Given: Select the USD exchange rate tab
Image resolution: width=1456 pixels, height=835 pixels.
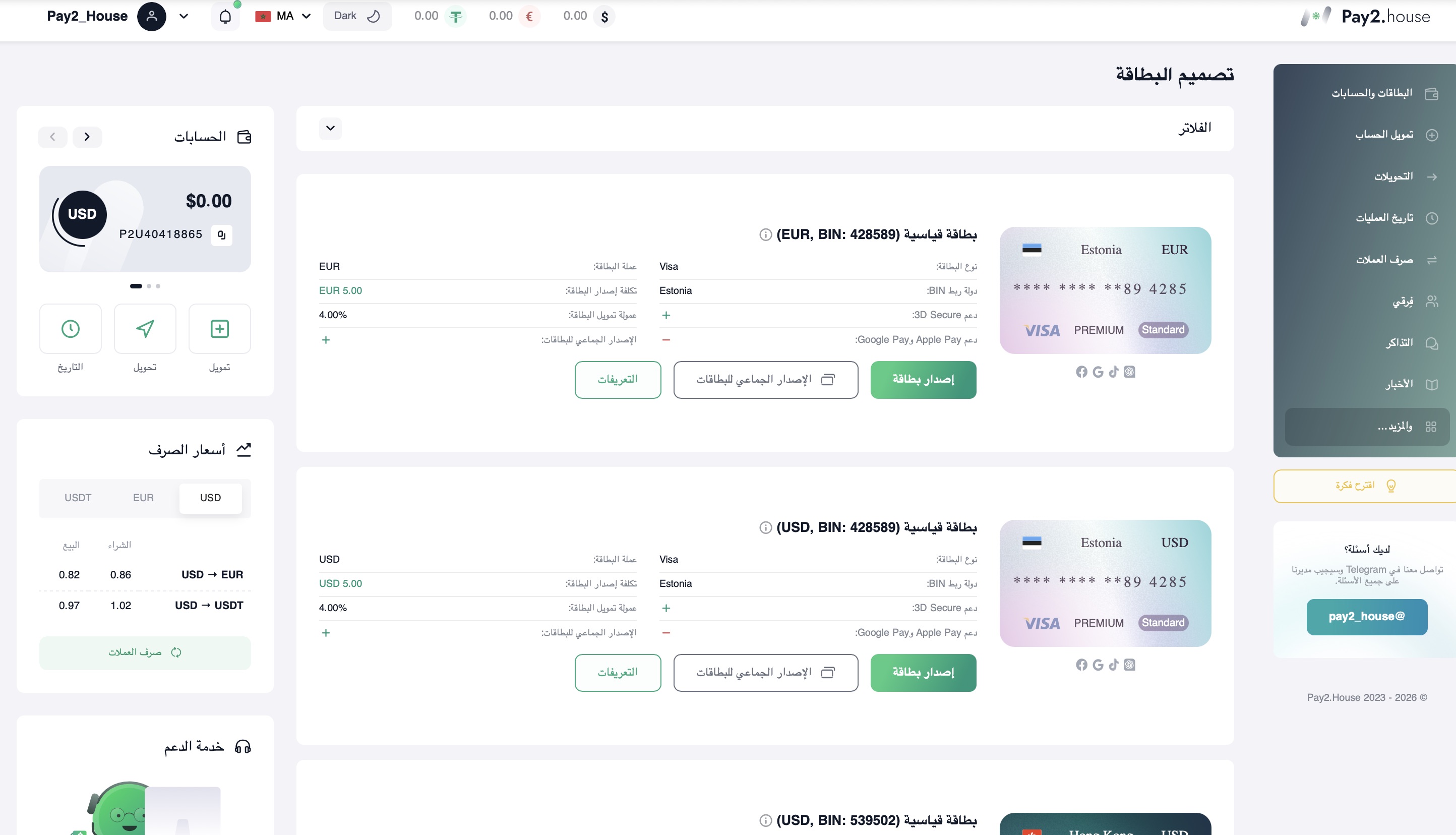Looking at the screenshot, I should pos(210,498).
